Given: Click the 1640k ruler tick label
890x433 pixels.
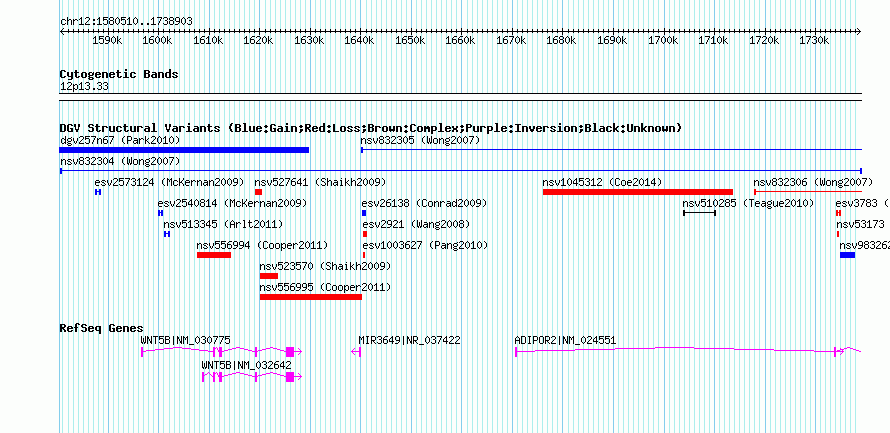Looking at the screenshot, I should click(359, 41).
